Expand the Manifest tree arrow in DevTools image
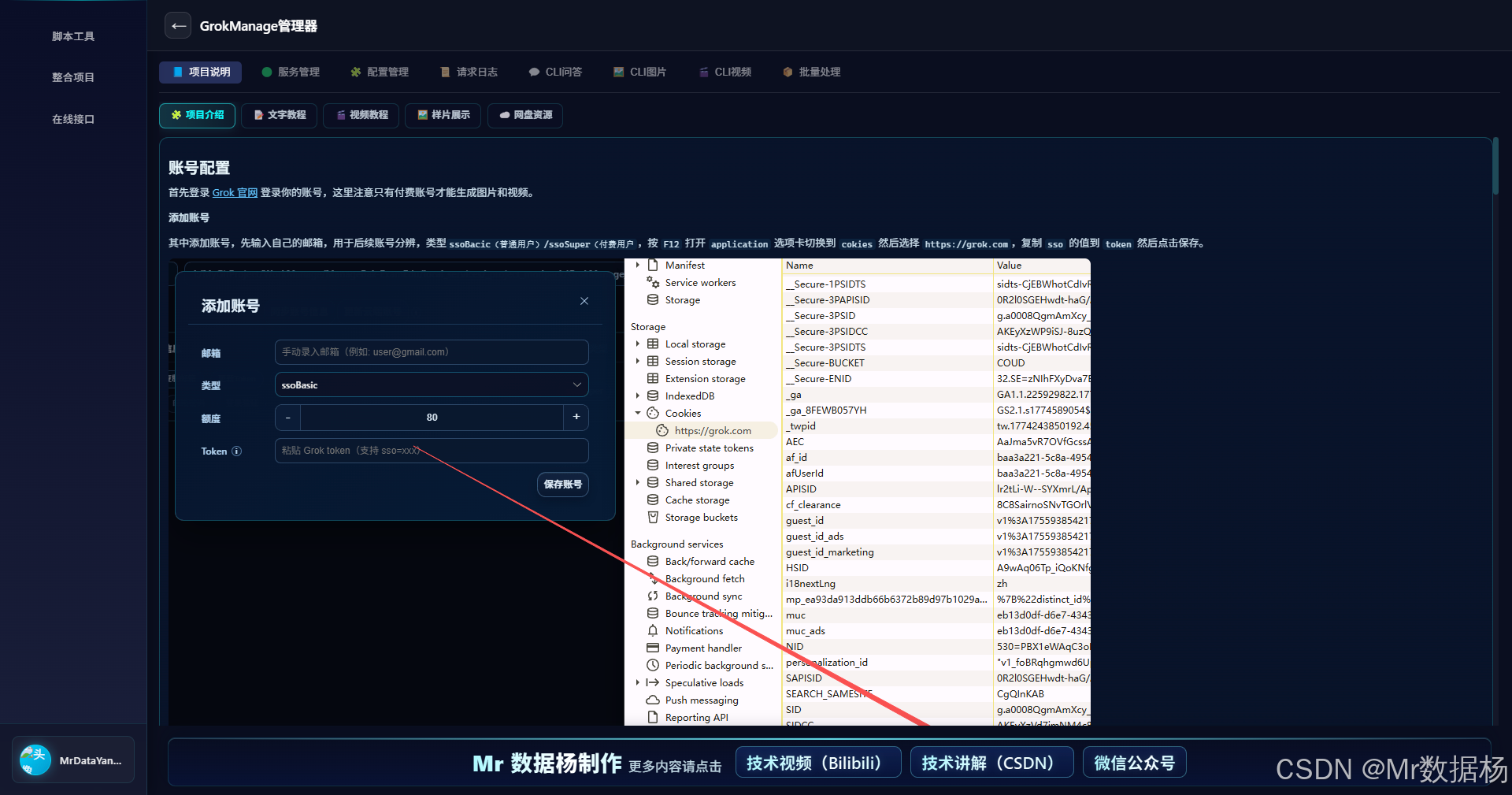1512x795 pixels. [638, 266]
